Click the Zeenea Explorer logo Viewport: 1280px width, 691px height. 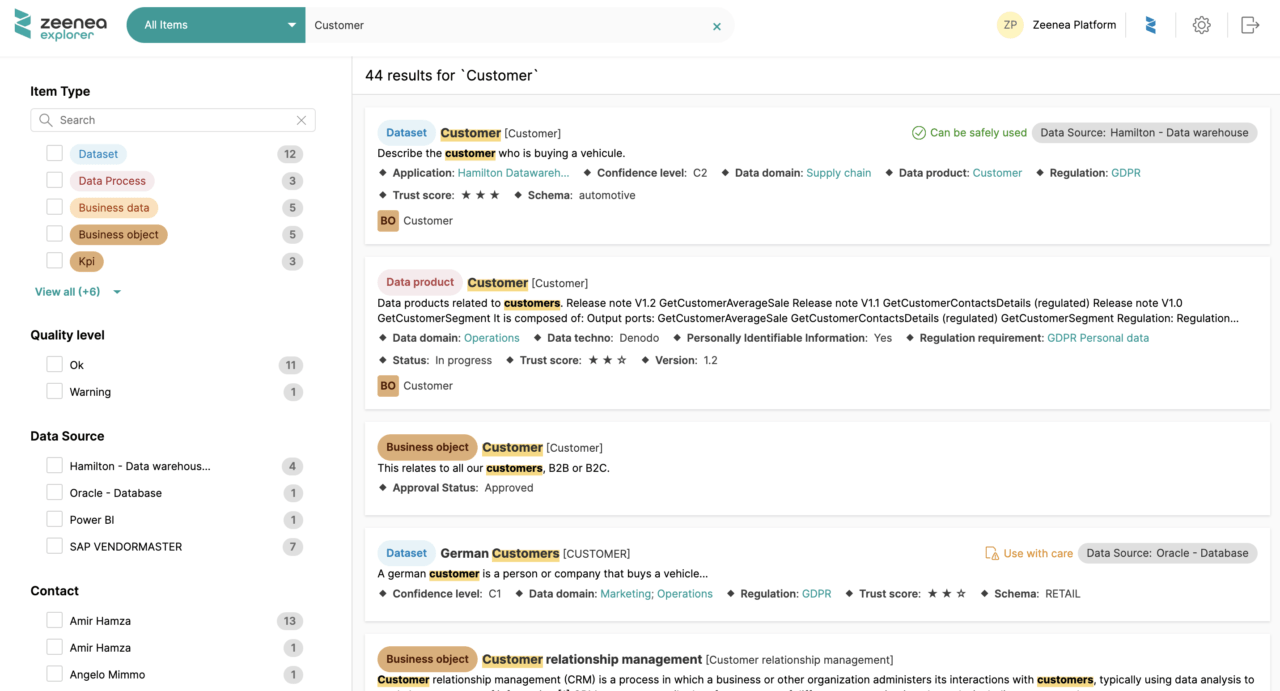60,24
